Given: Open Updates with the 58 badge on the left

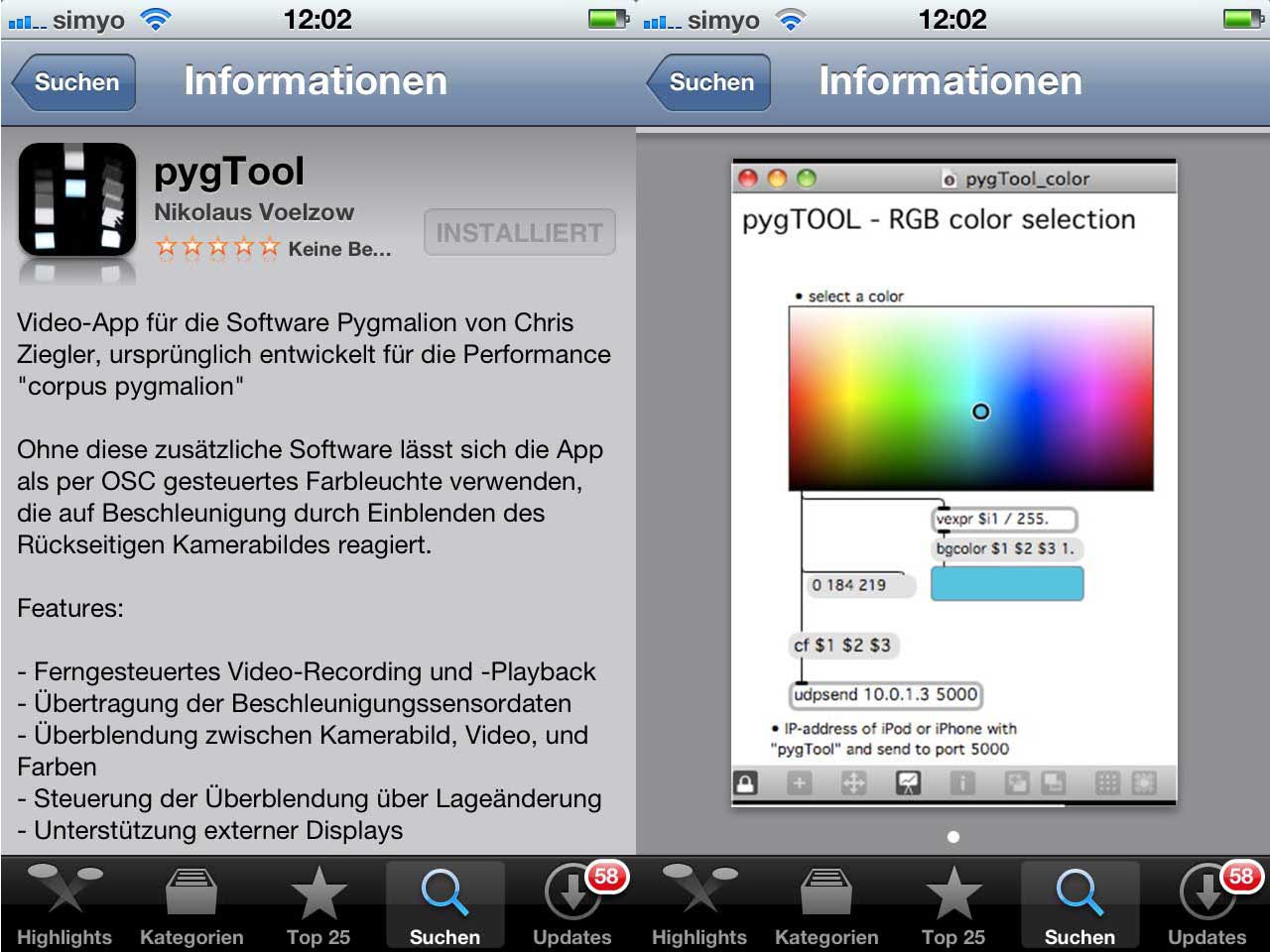Looking at the screenshot, I should pos(572,904).
